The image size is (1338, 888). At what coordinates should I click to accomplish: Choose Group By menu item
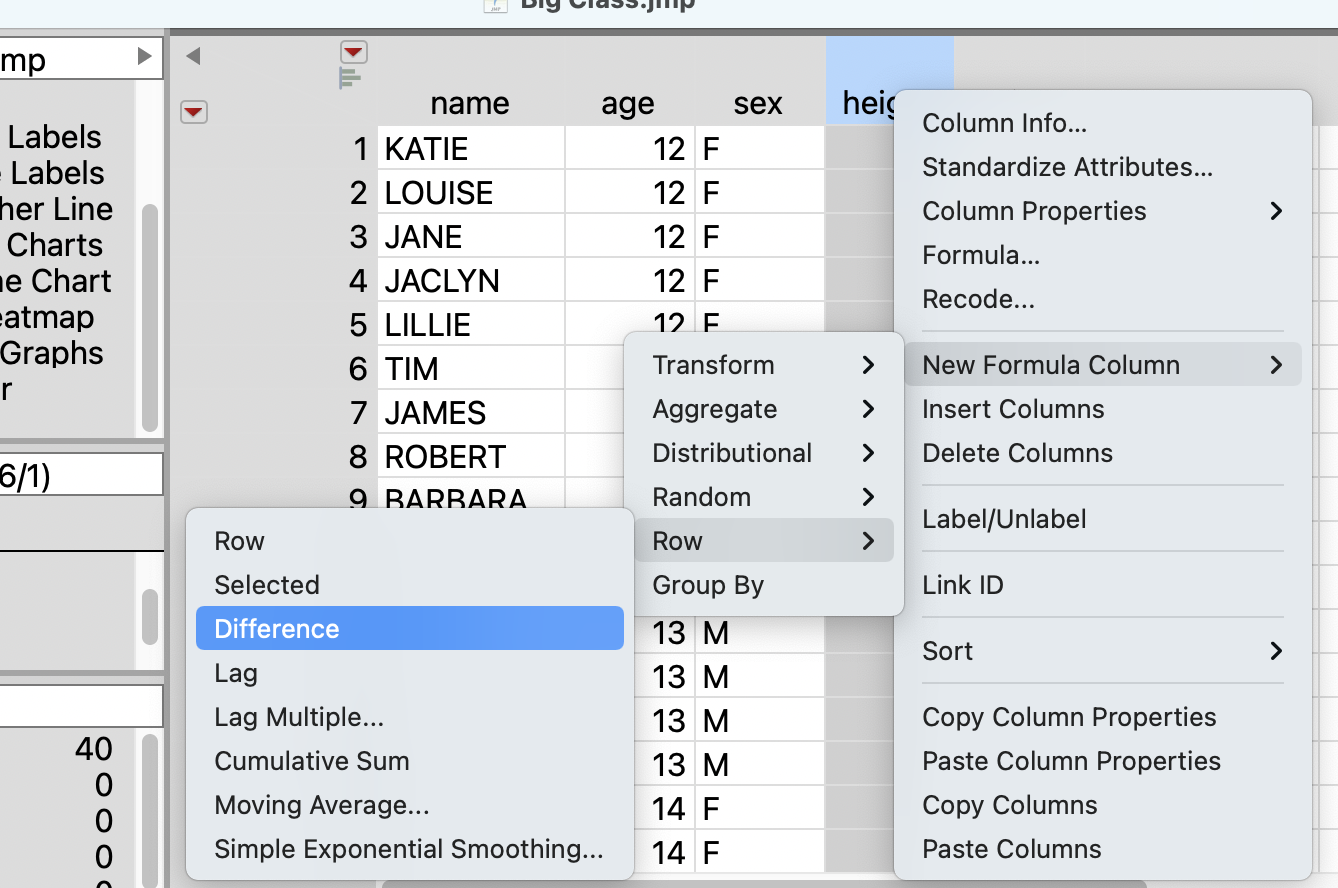coord(707,585)
